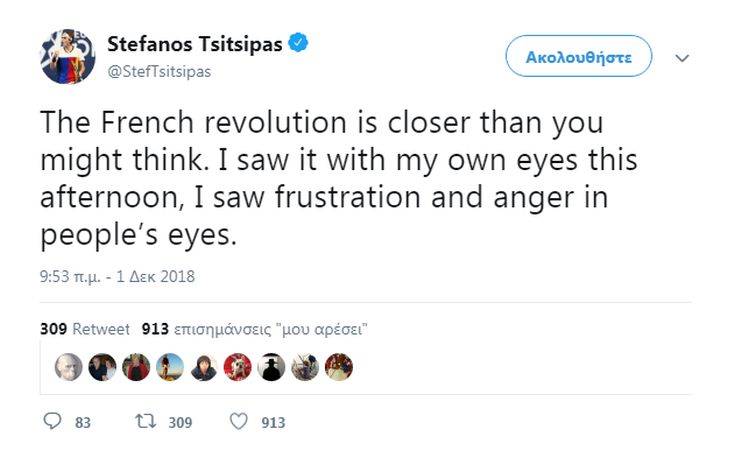Image resolution: width=735 pixels, height=458 pixels.
Task: Click the first liker avatar (grey statue)
Action: 68,367
